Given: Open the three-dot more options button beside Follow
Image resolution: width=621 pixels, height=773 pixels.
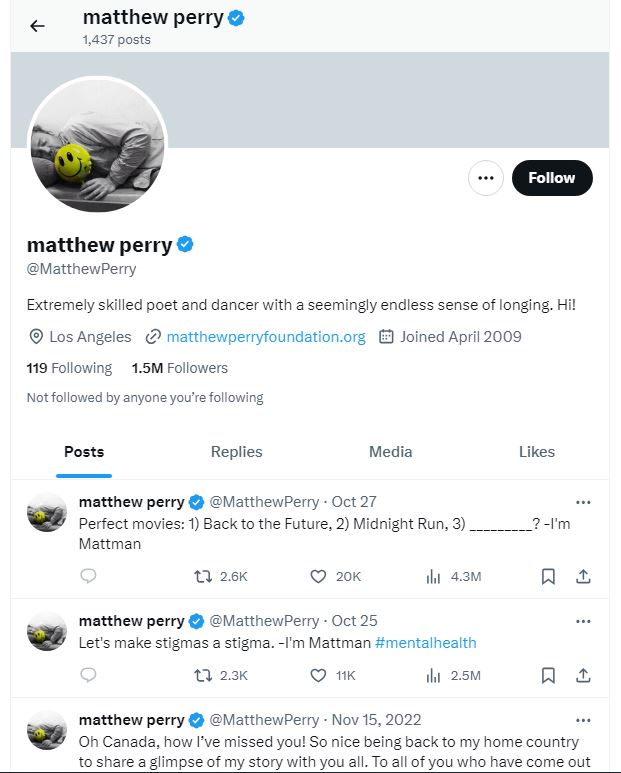Looking at the screenshot, I should (485, 178).
